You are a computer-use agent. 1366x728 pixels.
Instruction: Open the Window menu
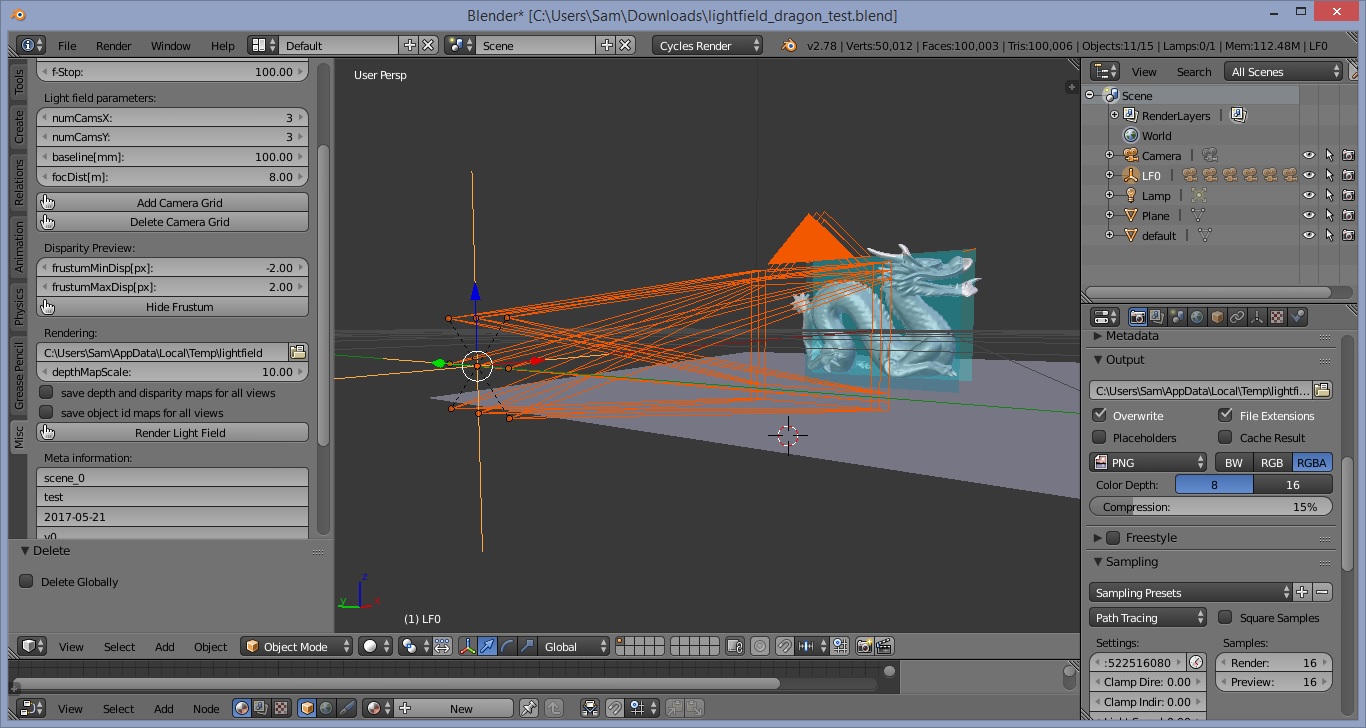pyautogui.click(x=171, y=45)
